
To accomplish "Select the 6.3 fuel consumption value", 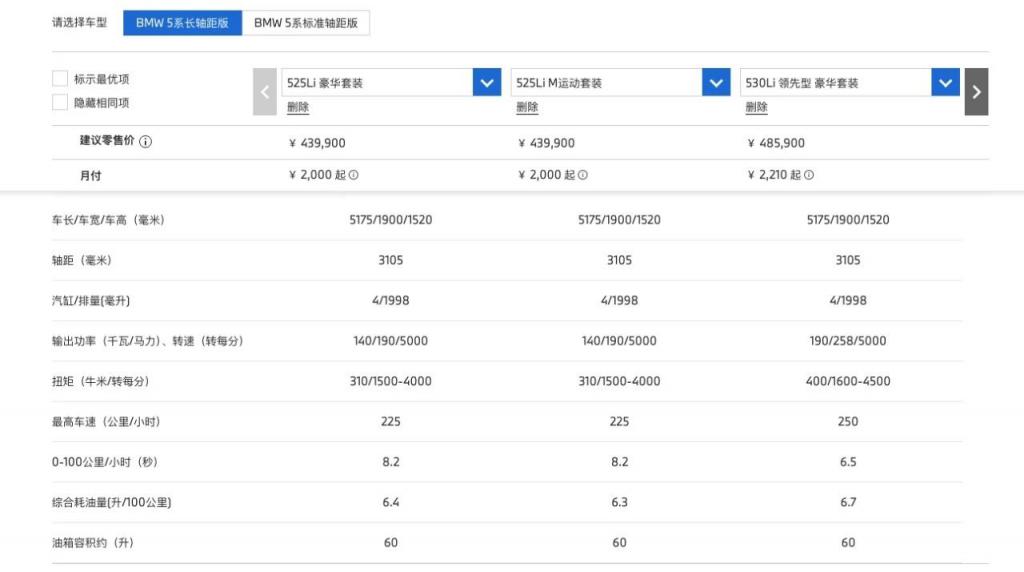I will pos(619,502).
